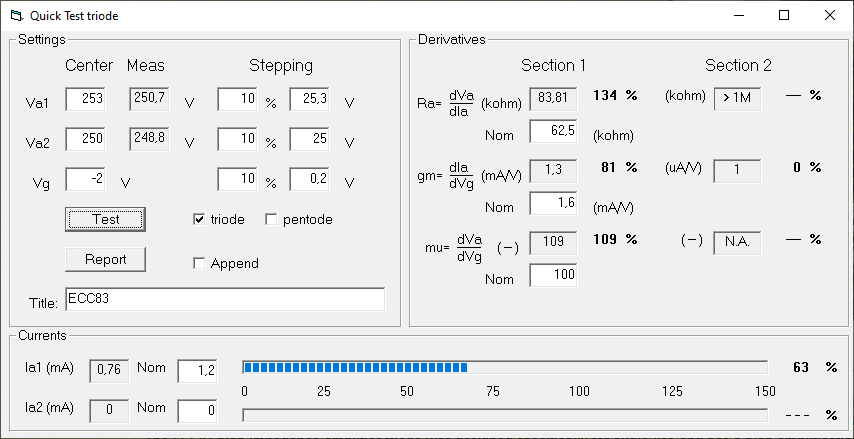Toggle the Append checkbox

click(199, 264)
